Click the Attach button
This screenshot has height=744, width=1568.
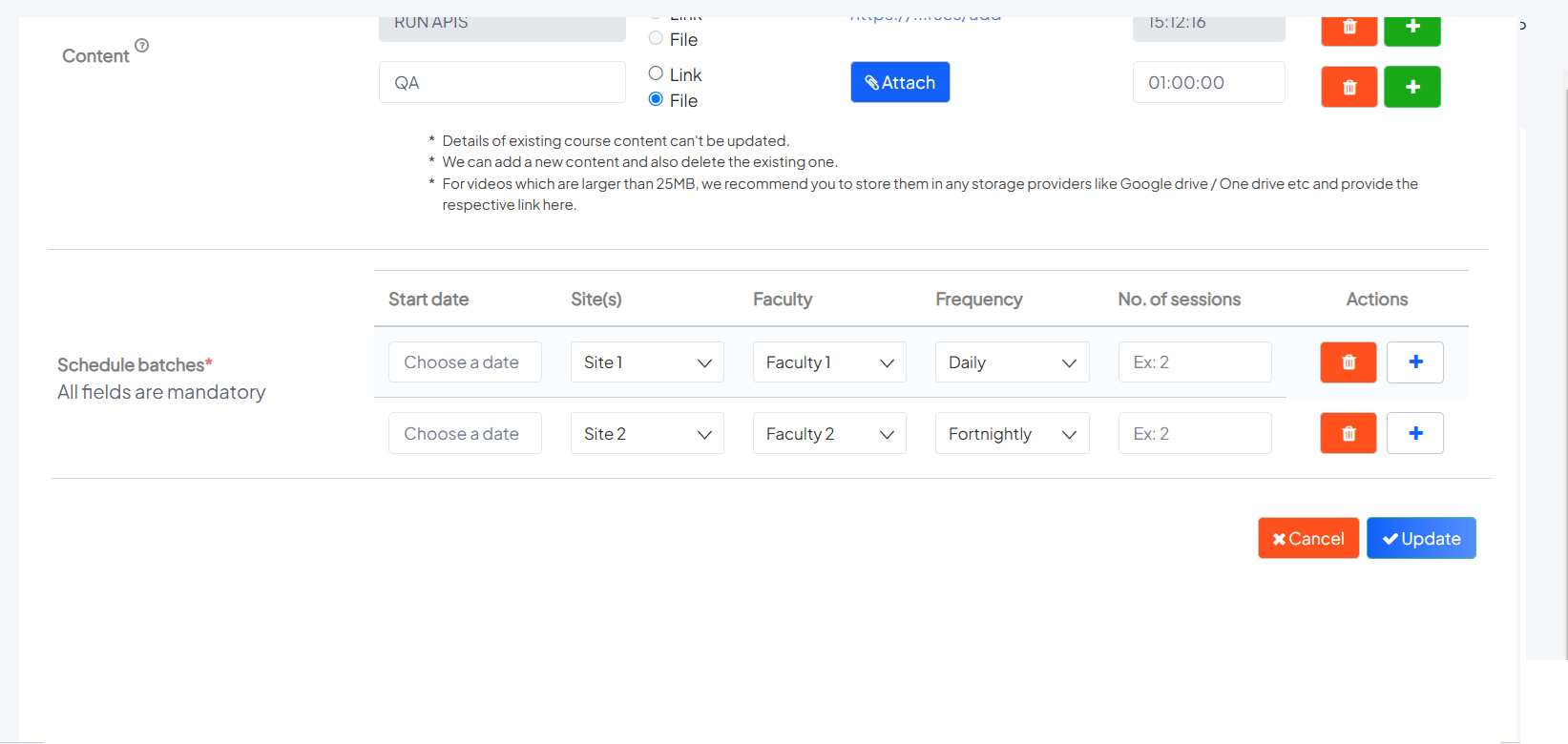[899, 83]
